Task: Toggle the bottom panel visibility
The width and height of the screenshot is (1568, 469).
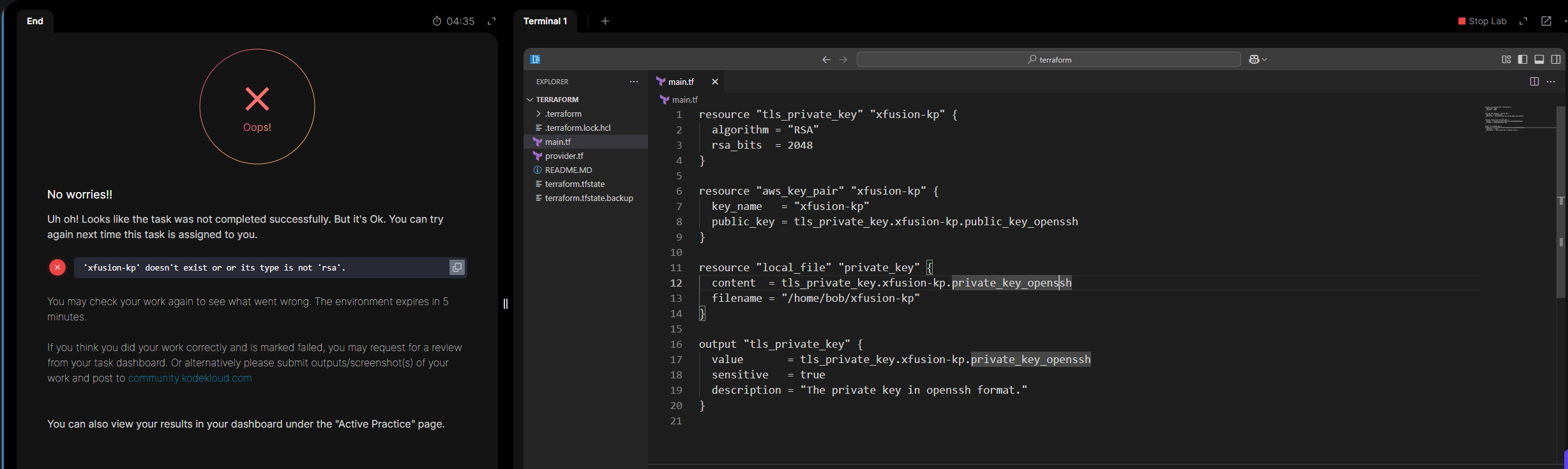Action: (1539, 59)
